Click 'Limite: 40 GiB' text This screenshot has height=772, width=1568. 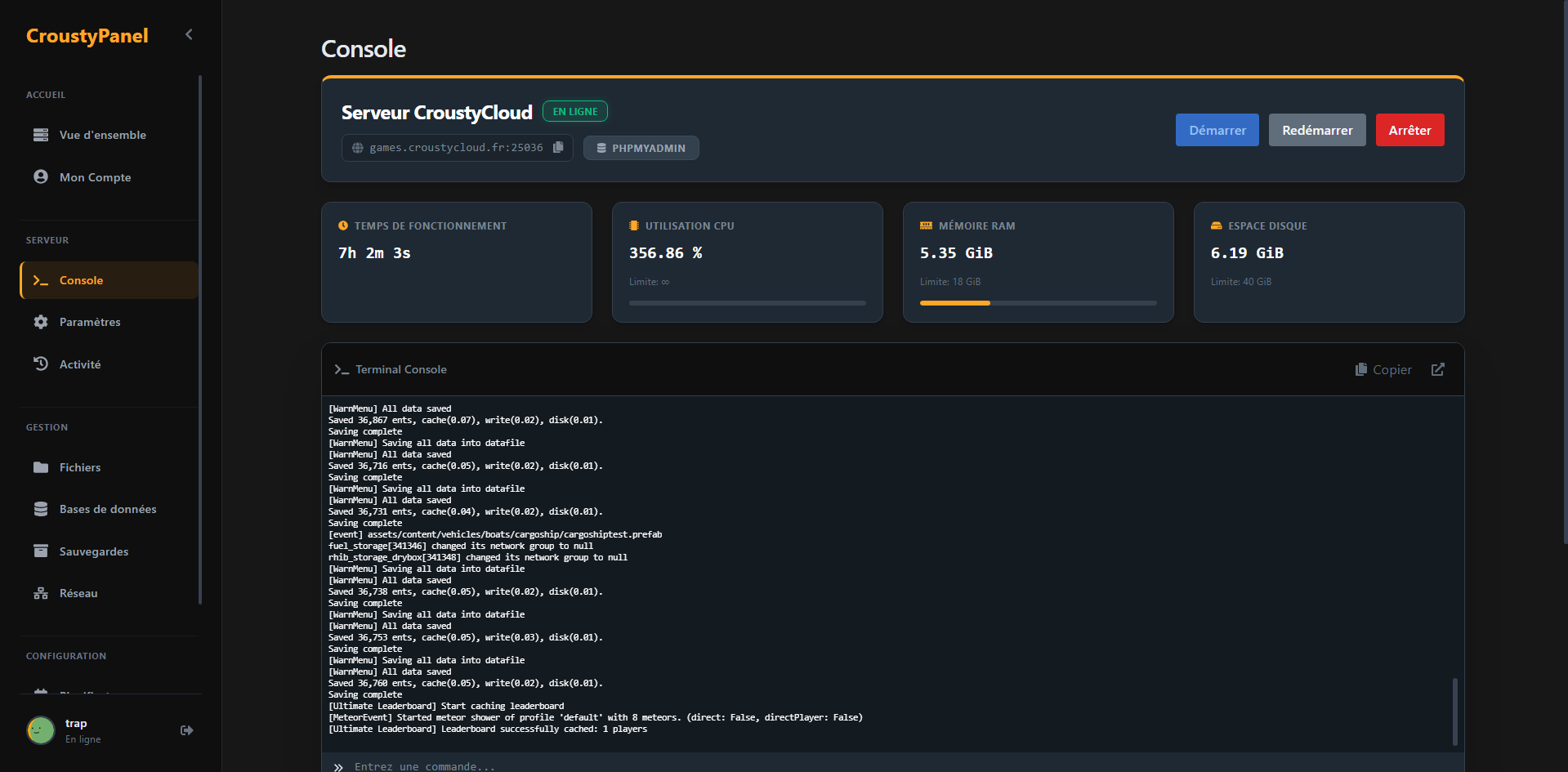[x=1241, y=282]
